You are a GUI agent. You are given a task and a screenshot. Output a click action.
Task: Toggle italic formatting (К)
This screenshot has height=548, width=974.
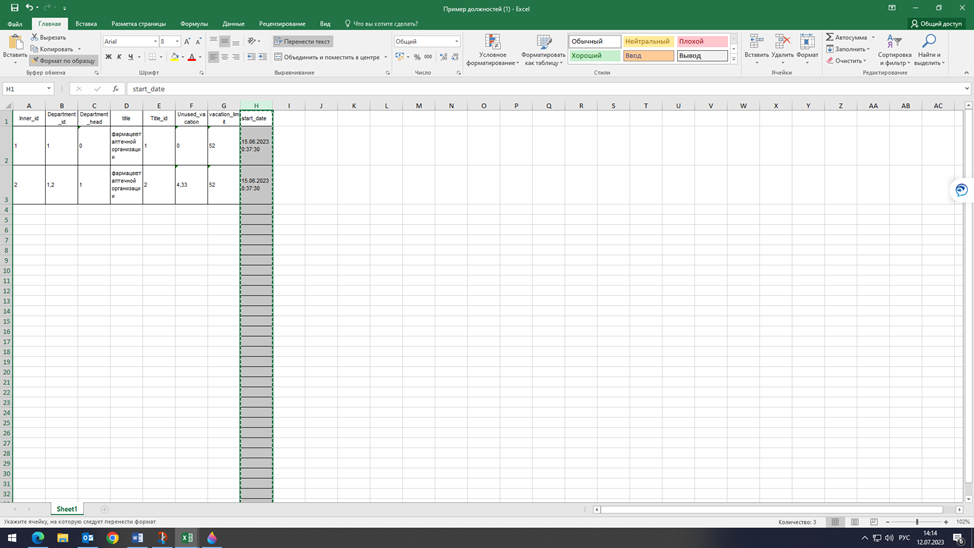pos(119,57)
